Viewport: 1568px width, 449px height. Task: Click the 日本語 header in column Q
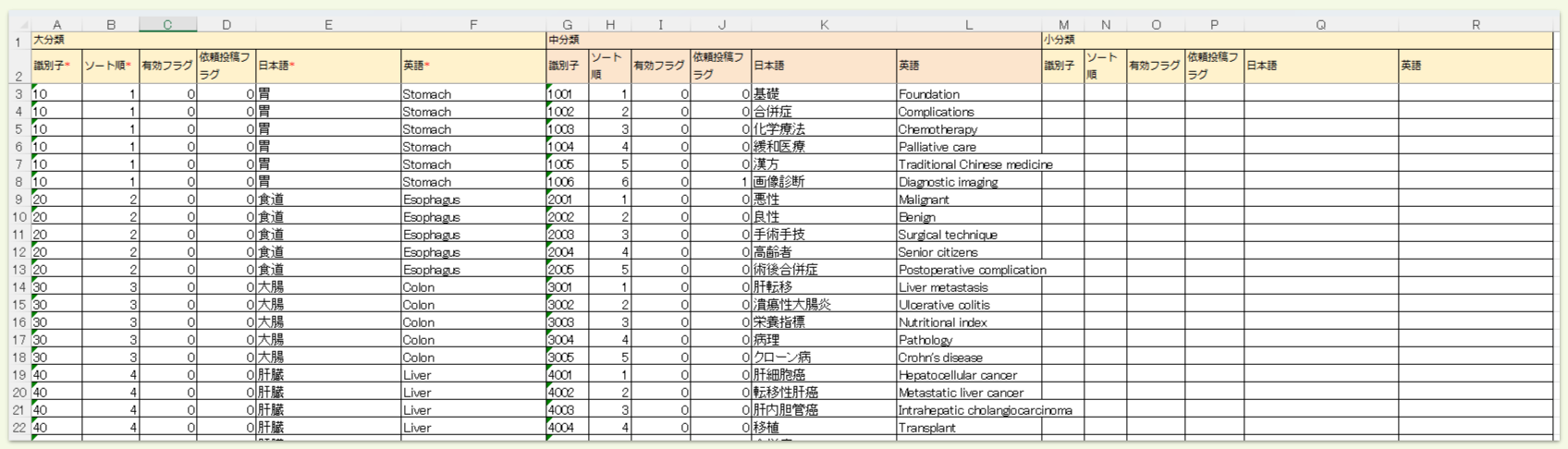pos(1321,67)
